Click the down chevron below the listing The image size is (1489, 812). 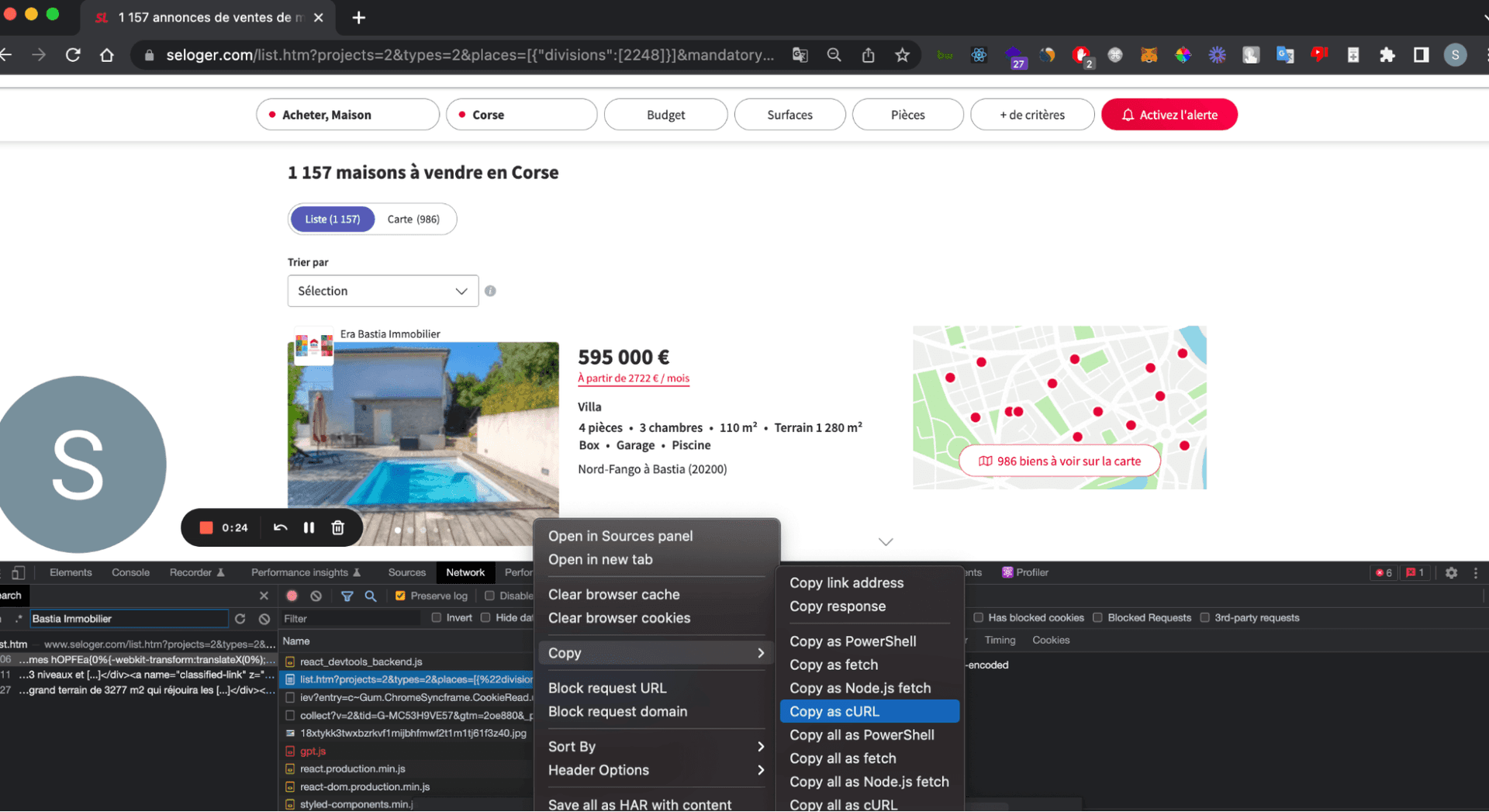[886, 542]
